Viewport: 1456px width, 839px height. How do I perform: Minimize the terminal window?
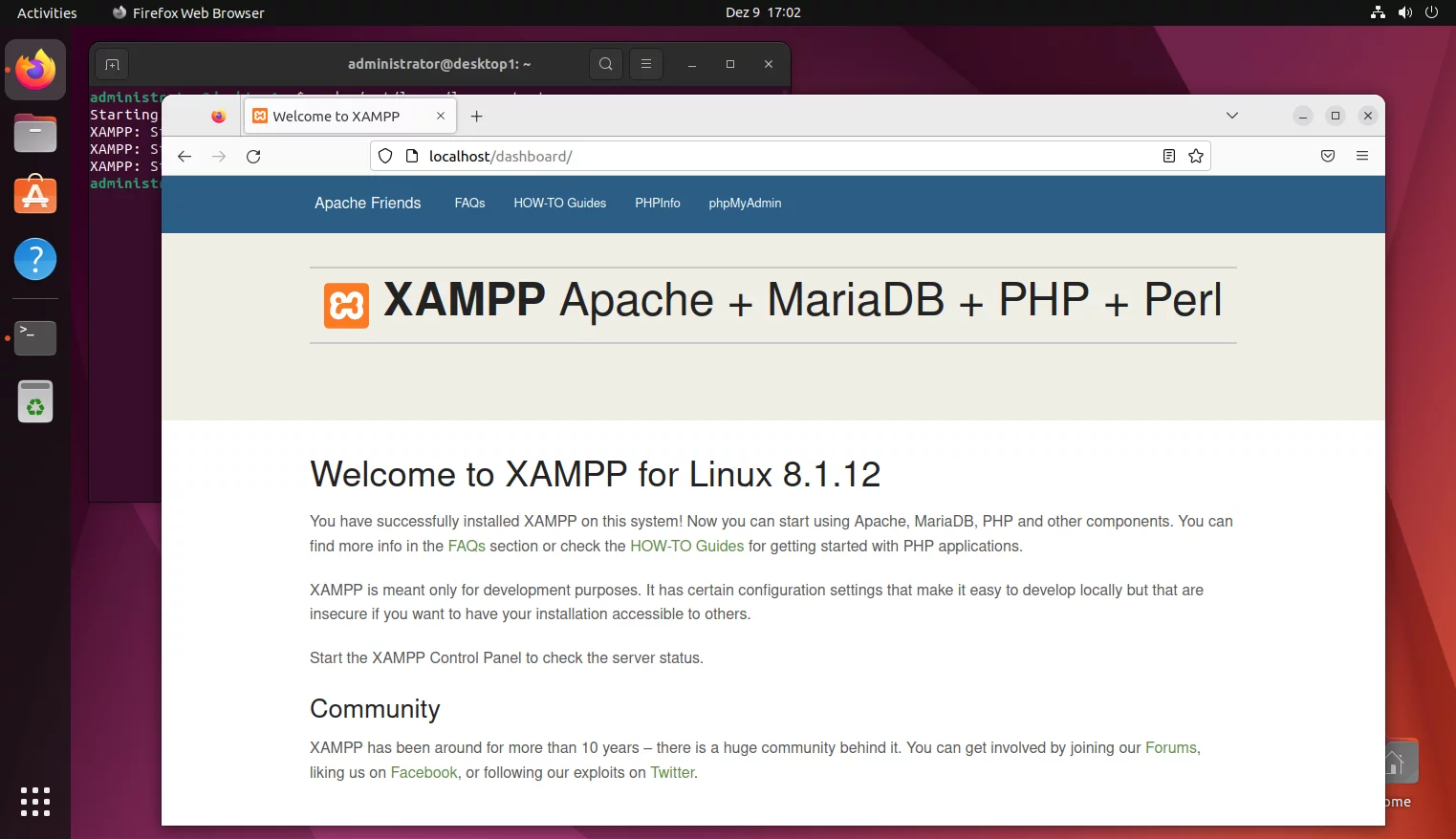692,64
